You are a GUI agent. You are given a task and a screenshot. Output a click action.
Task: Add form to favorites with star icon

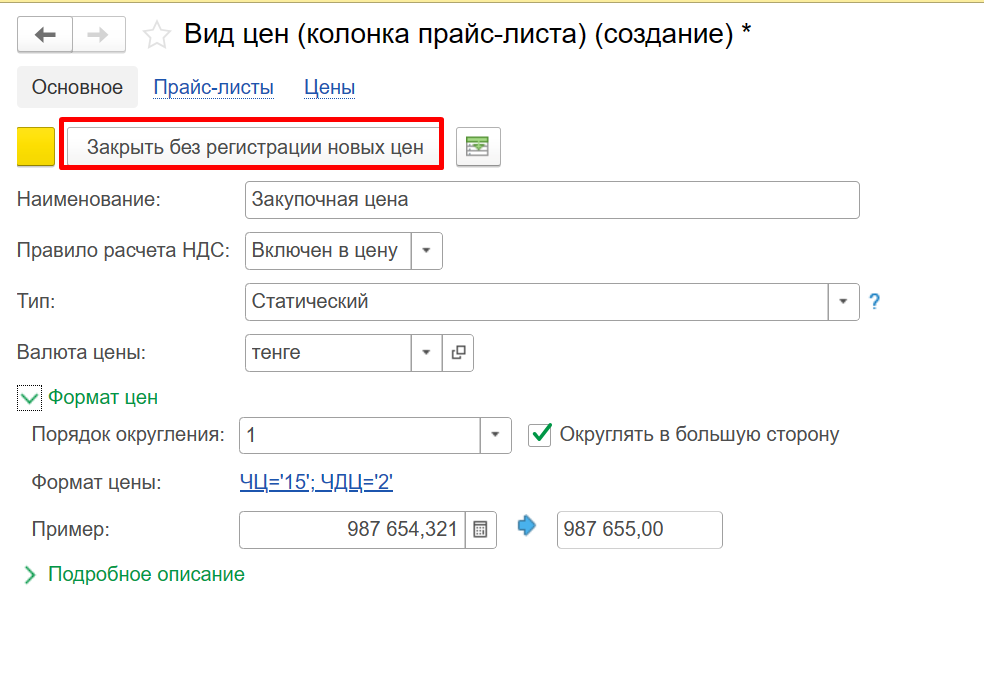click(156, 36)
